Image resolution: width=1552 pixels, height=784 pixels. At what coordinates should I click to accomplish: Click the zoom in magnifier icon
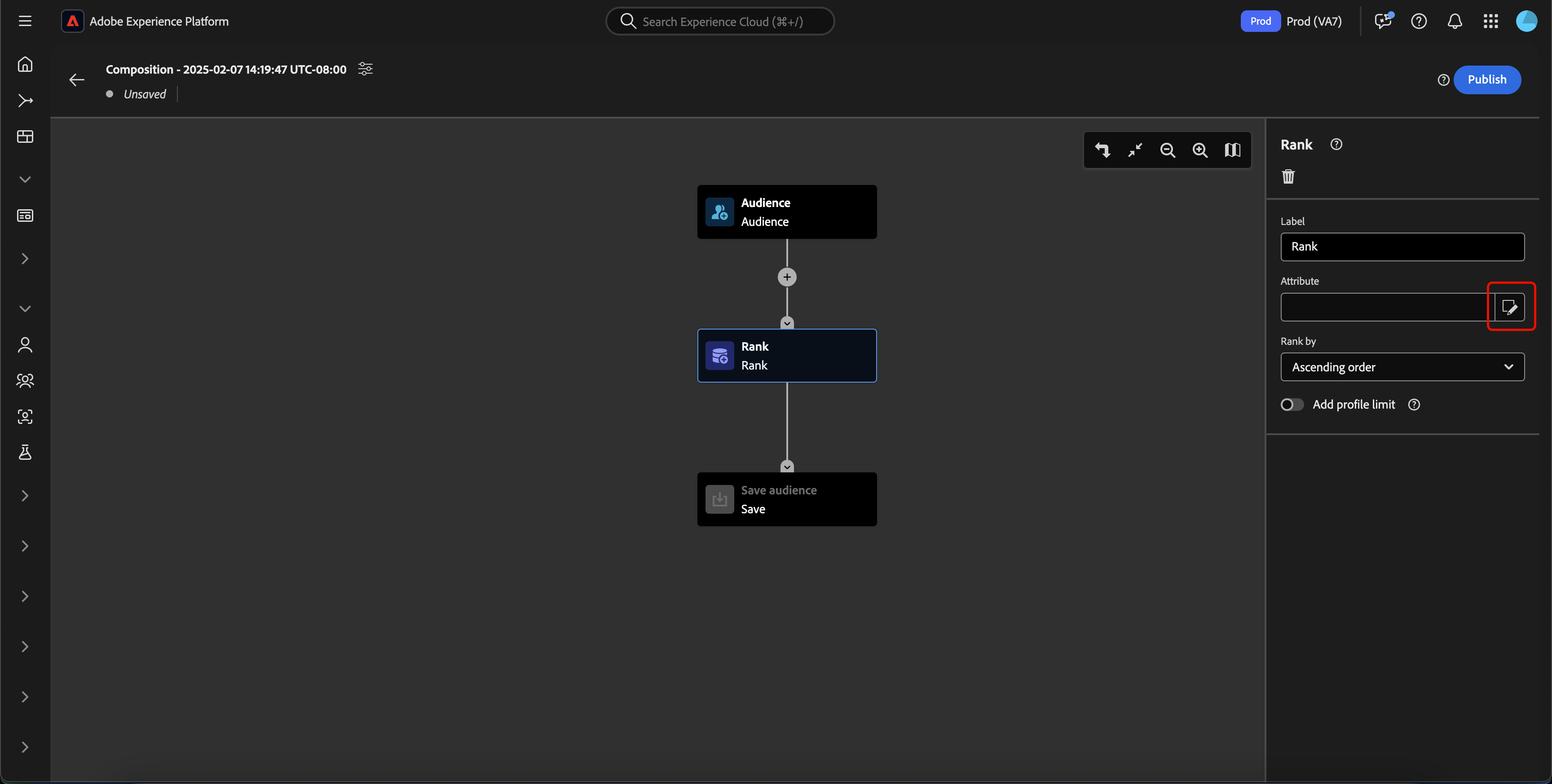pos(1199,150)
